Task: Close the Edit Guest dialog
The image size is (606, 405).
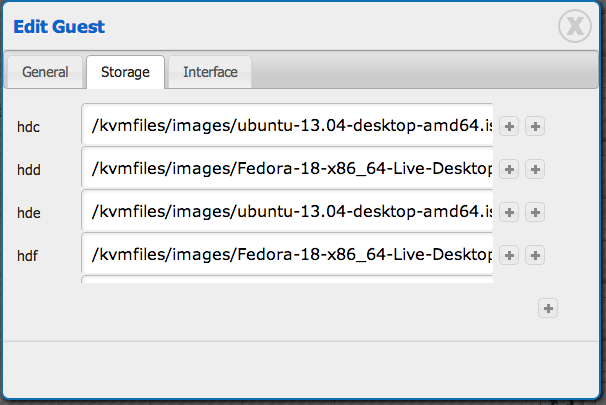Action: click(x=576, y=27)
